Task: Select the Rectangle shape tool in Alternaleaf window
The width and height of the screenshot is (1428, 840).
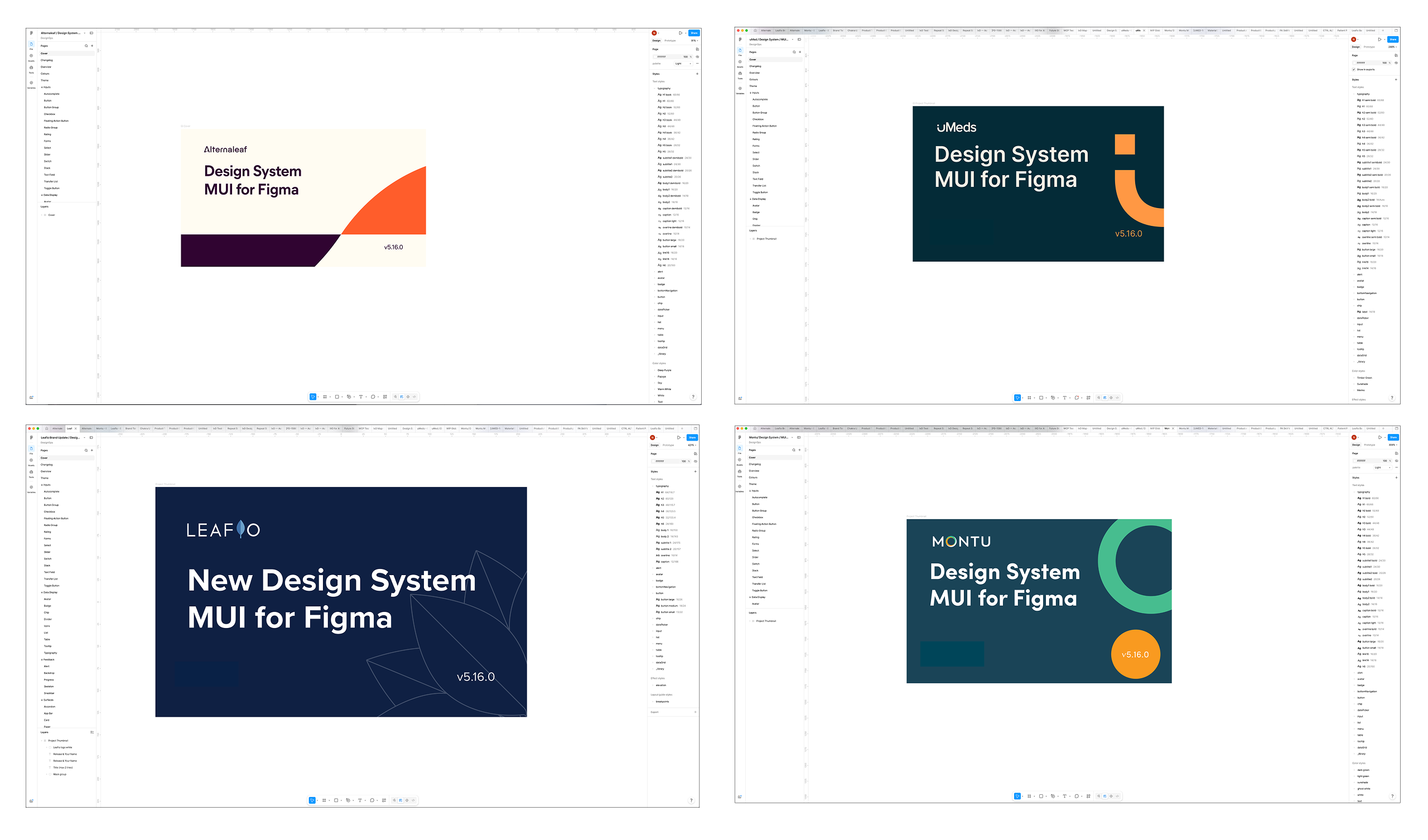Action: [336, 397]
